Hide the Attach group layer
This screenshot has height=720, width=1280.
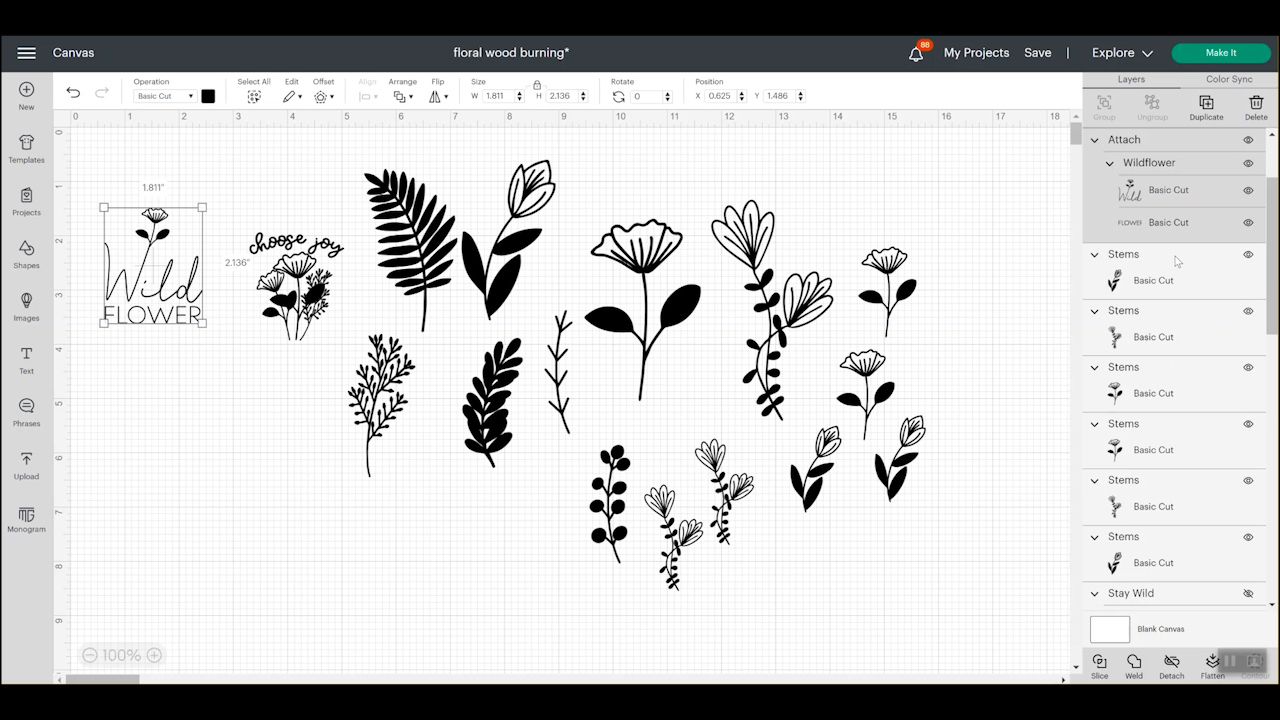[1248, 140]
